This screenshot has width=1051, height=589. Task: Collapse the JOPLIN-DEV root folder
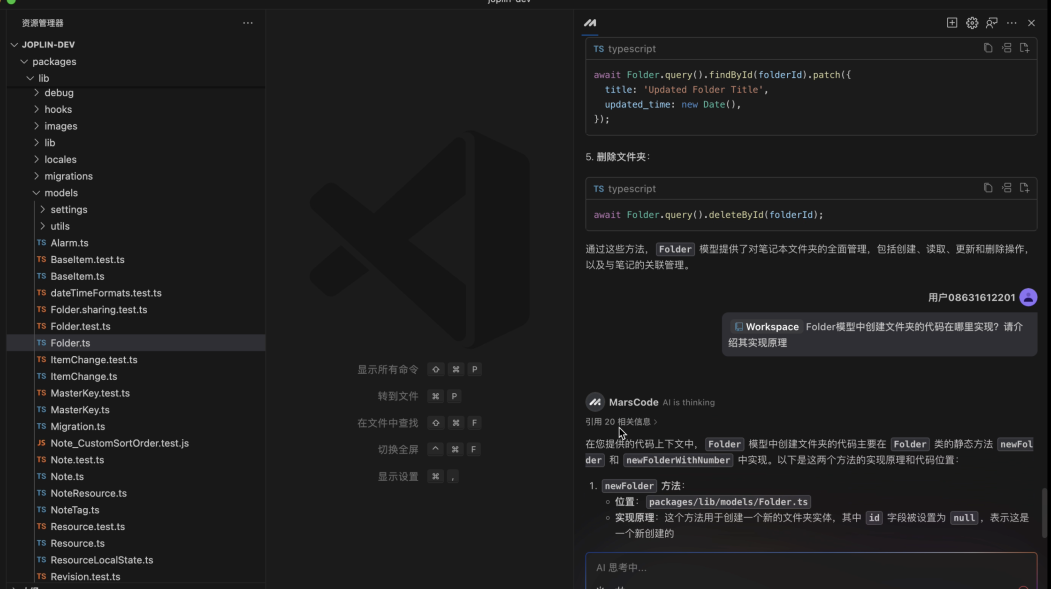pos(15,45)
